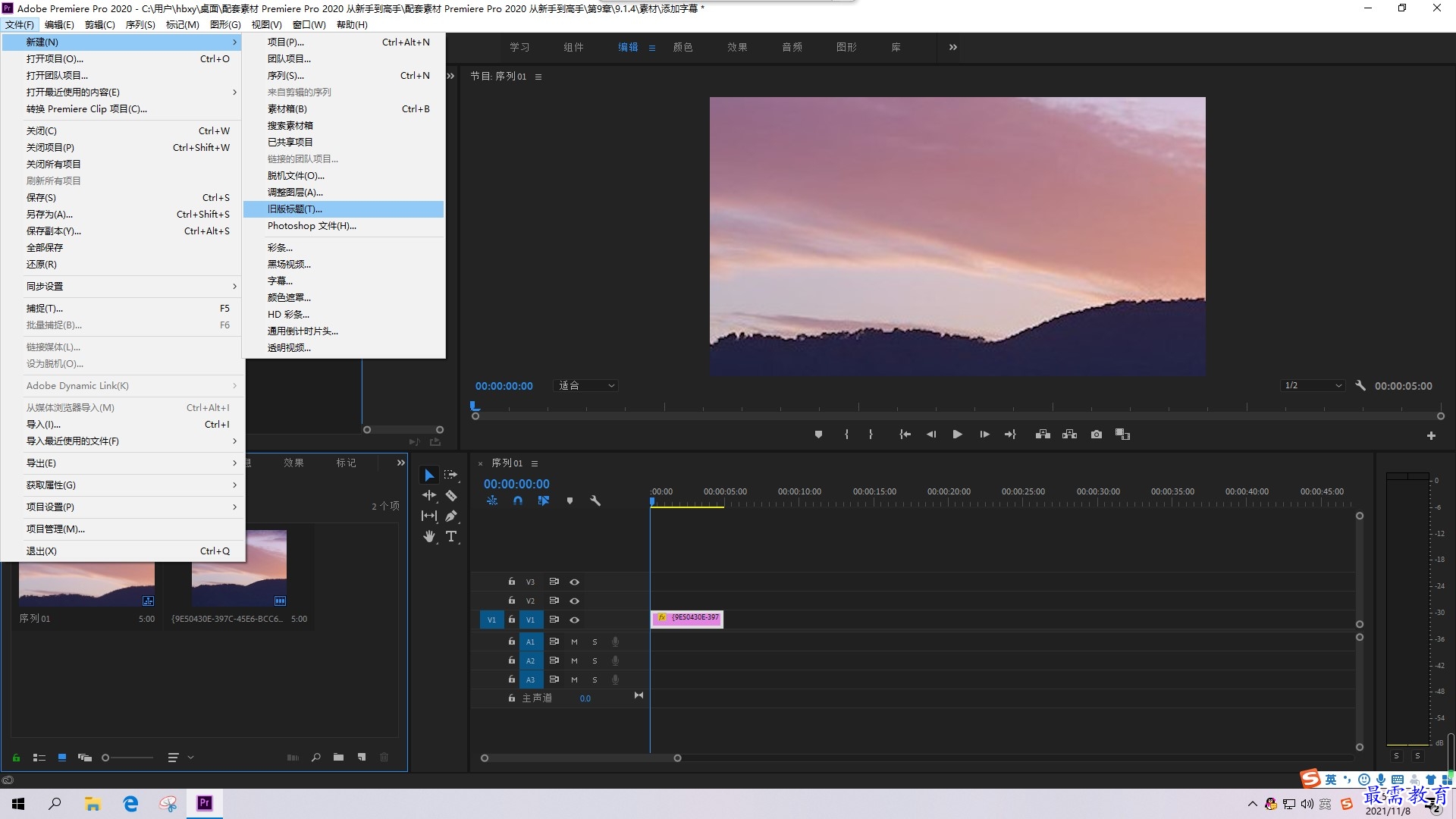Toggle timeline snap magnet icon
The image size is (1456, 819).
(x=518, y=500)
